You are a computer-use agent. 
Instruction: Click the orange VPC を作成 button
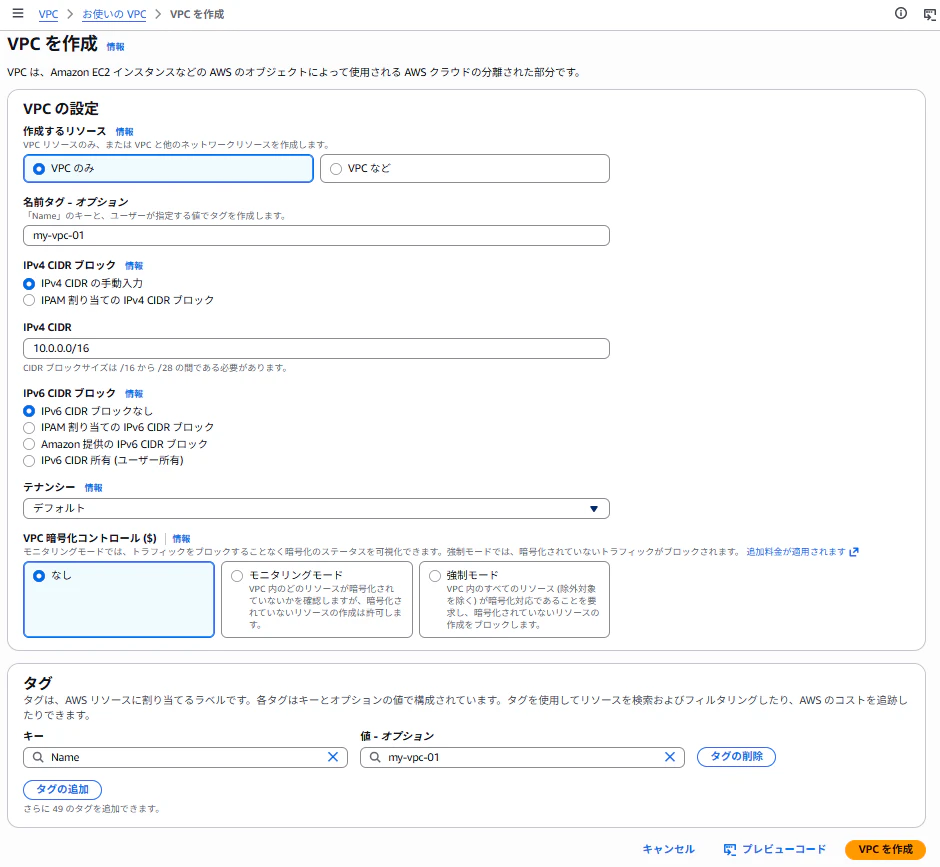point(885,850)
